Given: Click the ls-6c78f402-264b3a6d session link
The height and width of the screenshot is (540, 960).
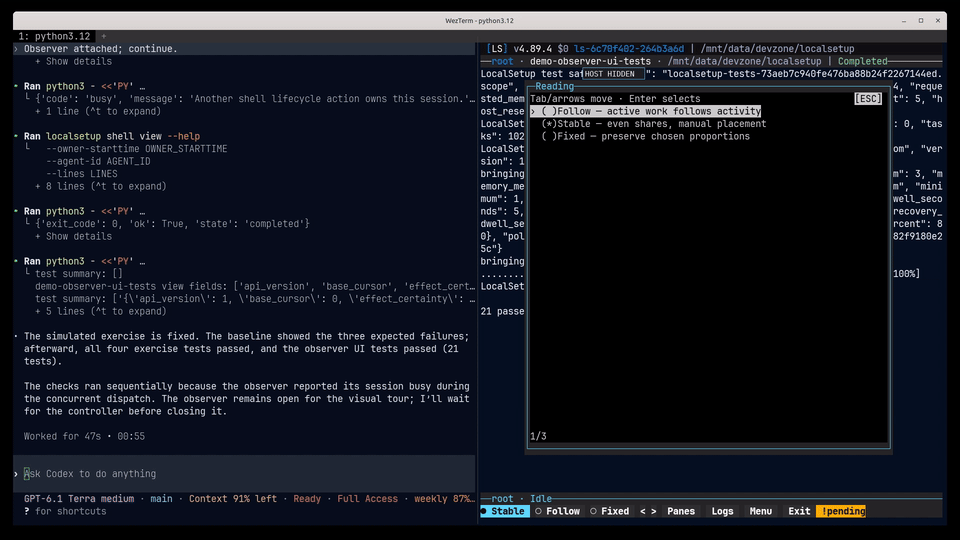Looking at the screenshot, I should [629, 49].
